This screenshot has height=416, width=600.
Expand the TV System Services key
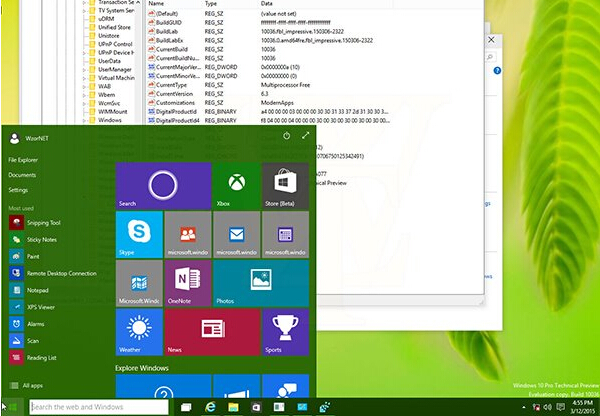point(84,11)
